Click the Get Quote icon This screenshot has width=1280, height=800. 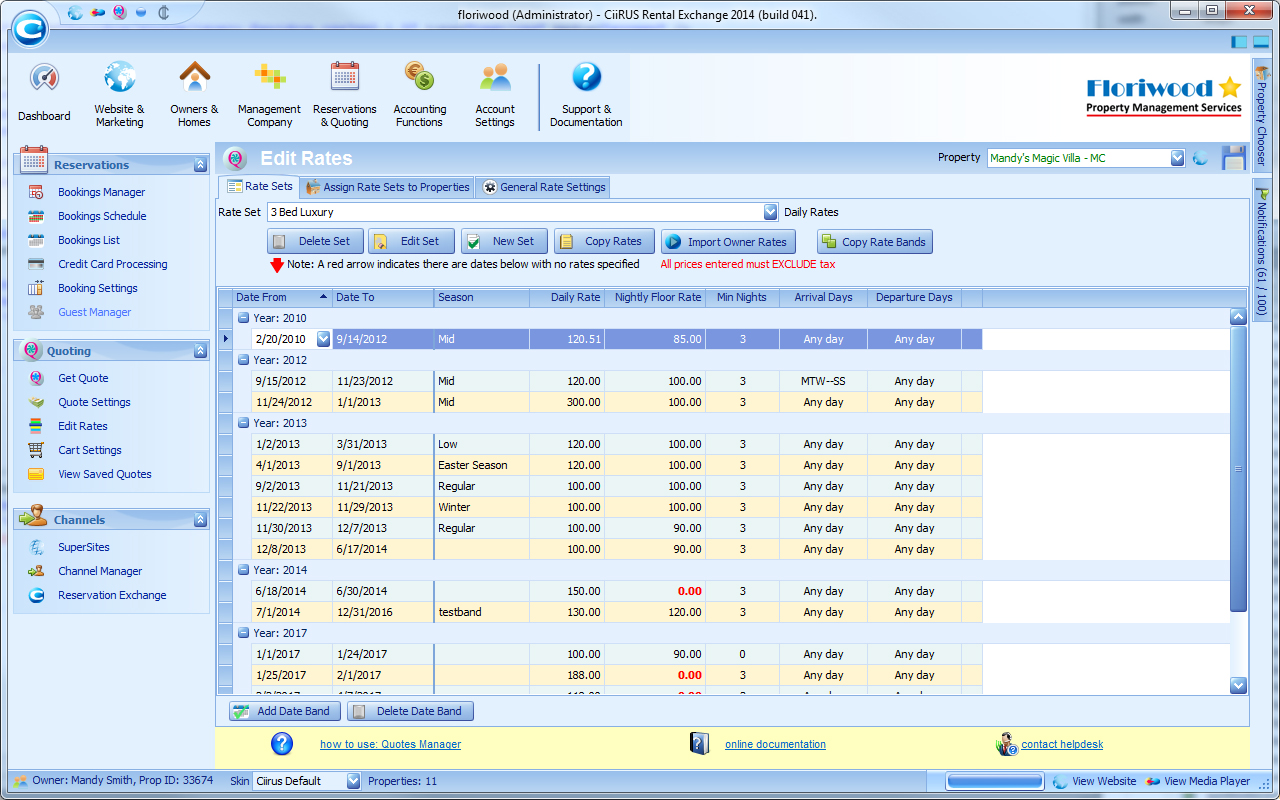pyautogui.click(x=36, y=378)
